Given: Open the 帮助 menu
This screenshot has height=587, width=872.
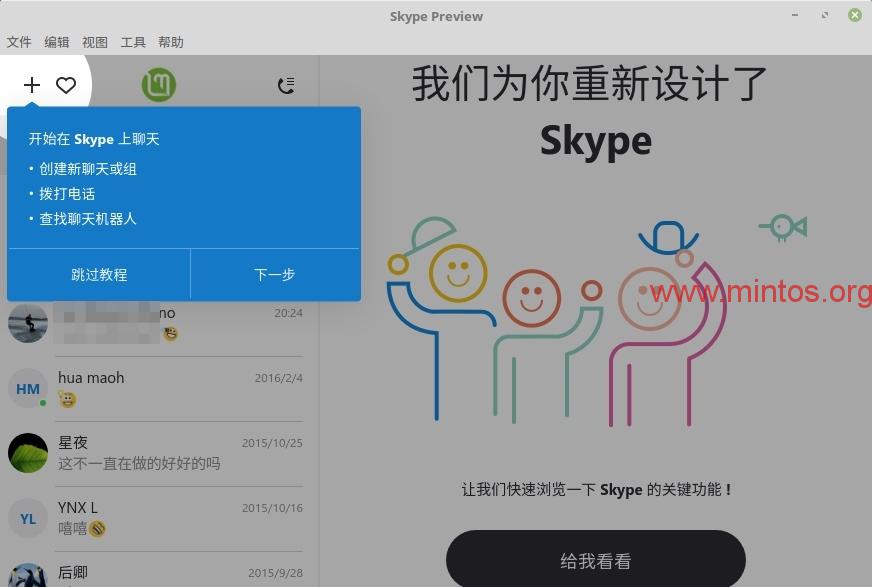Looking at the screenshot, I should pyautogui.click(x=171, y=42).
